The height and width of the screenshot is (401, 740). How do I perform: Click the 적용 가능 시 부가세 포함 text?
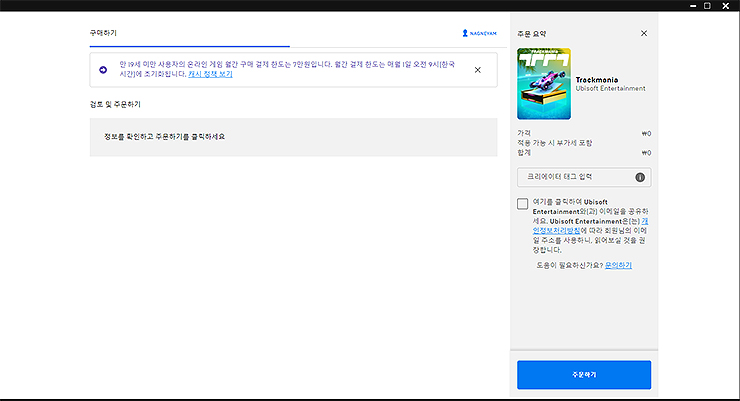click(555, 143)
